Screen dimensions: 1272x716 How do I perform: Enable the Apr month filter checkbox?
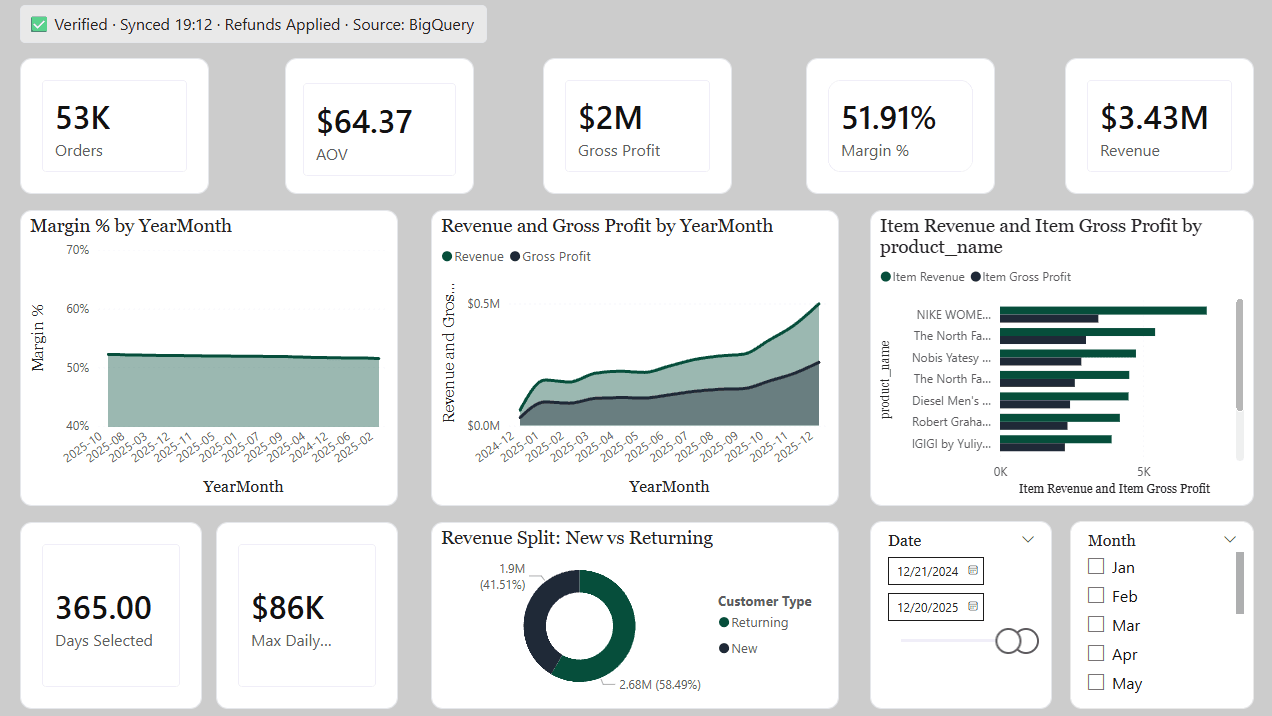click(x=1096, y=654)
